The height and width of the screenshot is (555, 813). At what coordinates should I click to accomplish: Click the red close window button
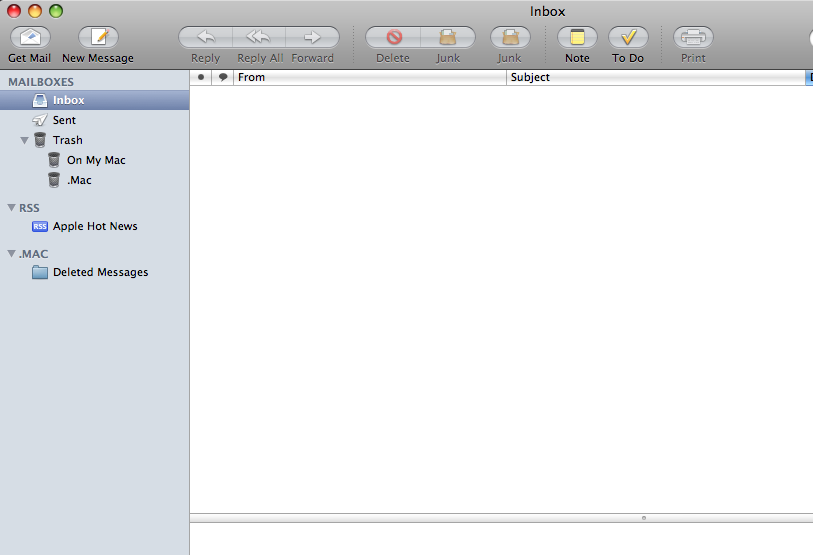(14, 11)
